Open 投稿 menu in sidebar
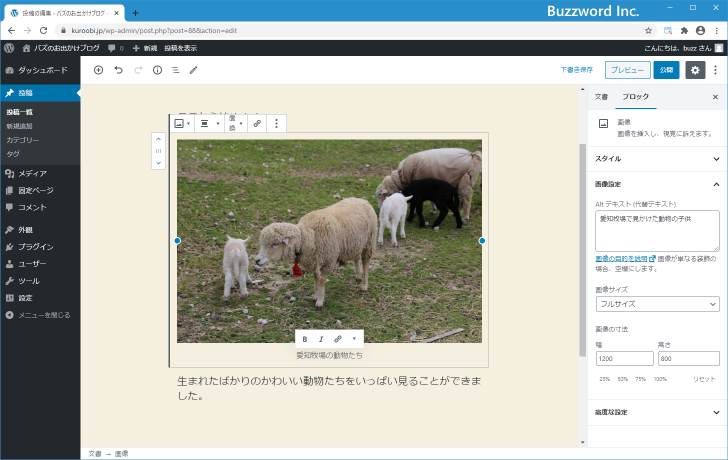The image size is (728, 460). (x=40, y=93)
